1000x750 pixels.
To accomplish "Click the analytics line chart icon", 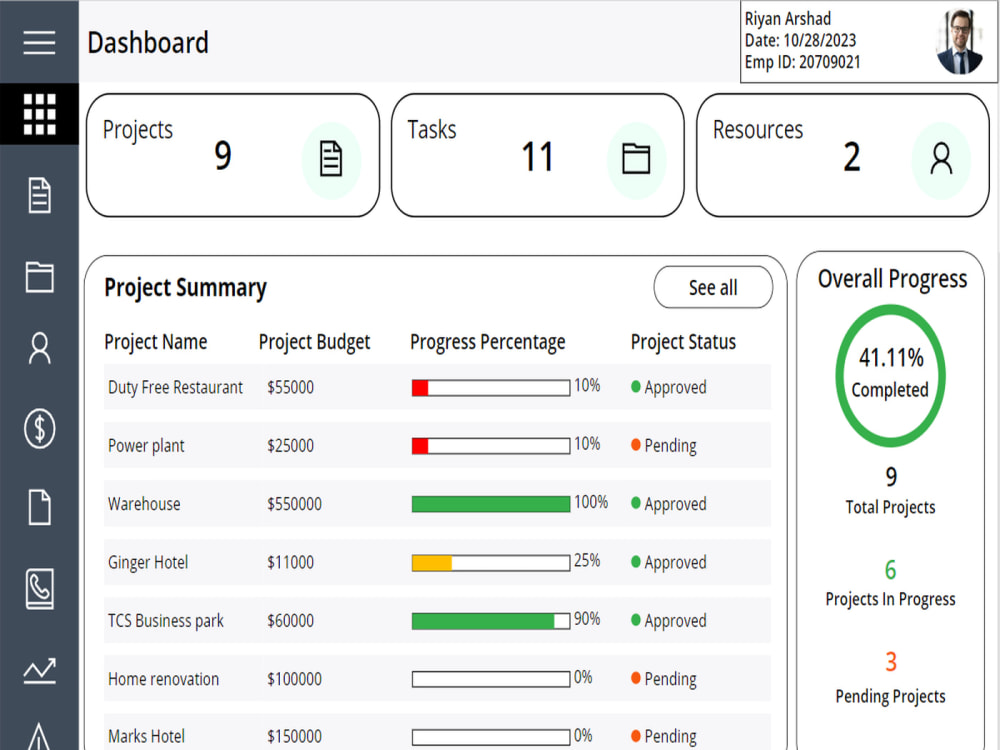I will click(x=39, y=670).
